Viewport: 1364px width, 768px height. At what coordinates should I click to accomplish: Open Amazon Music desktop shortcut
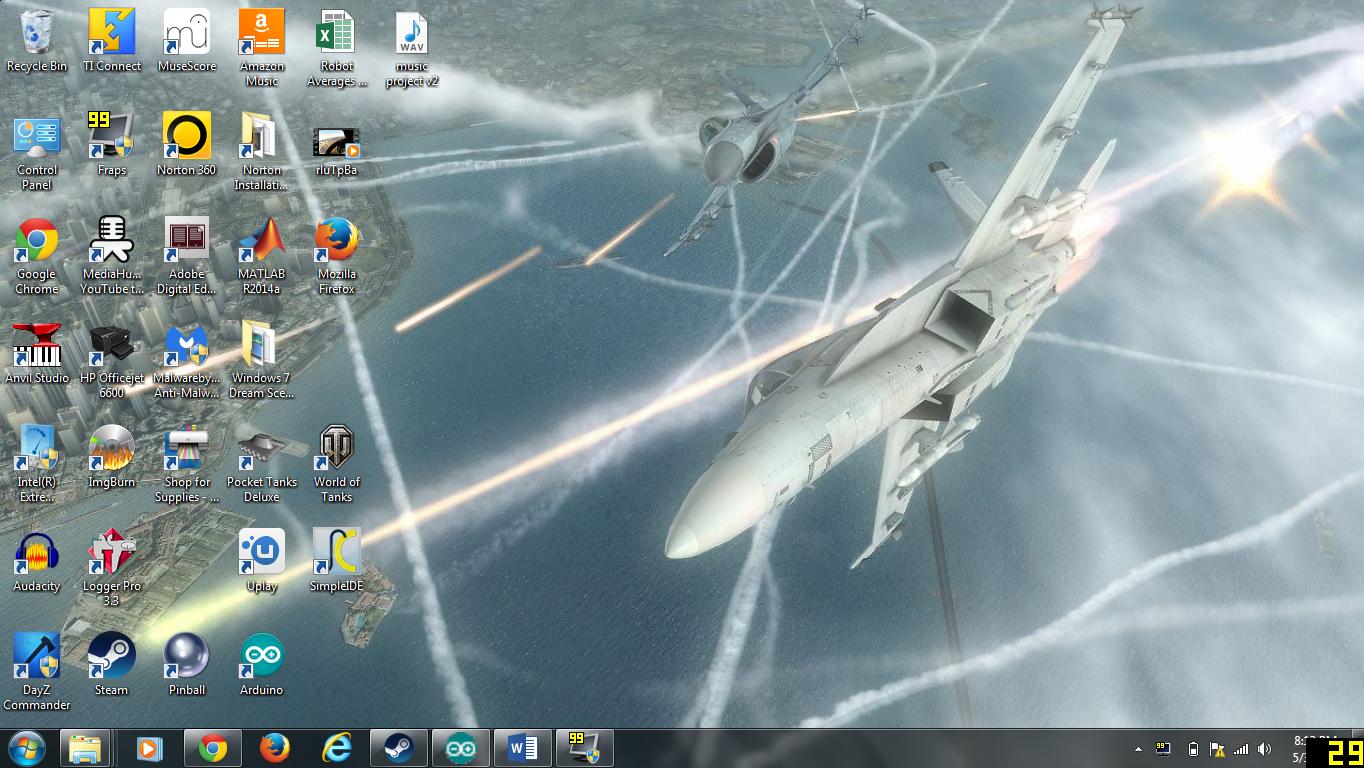coord(262,48)
